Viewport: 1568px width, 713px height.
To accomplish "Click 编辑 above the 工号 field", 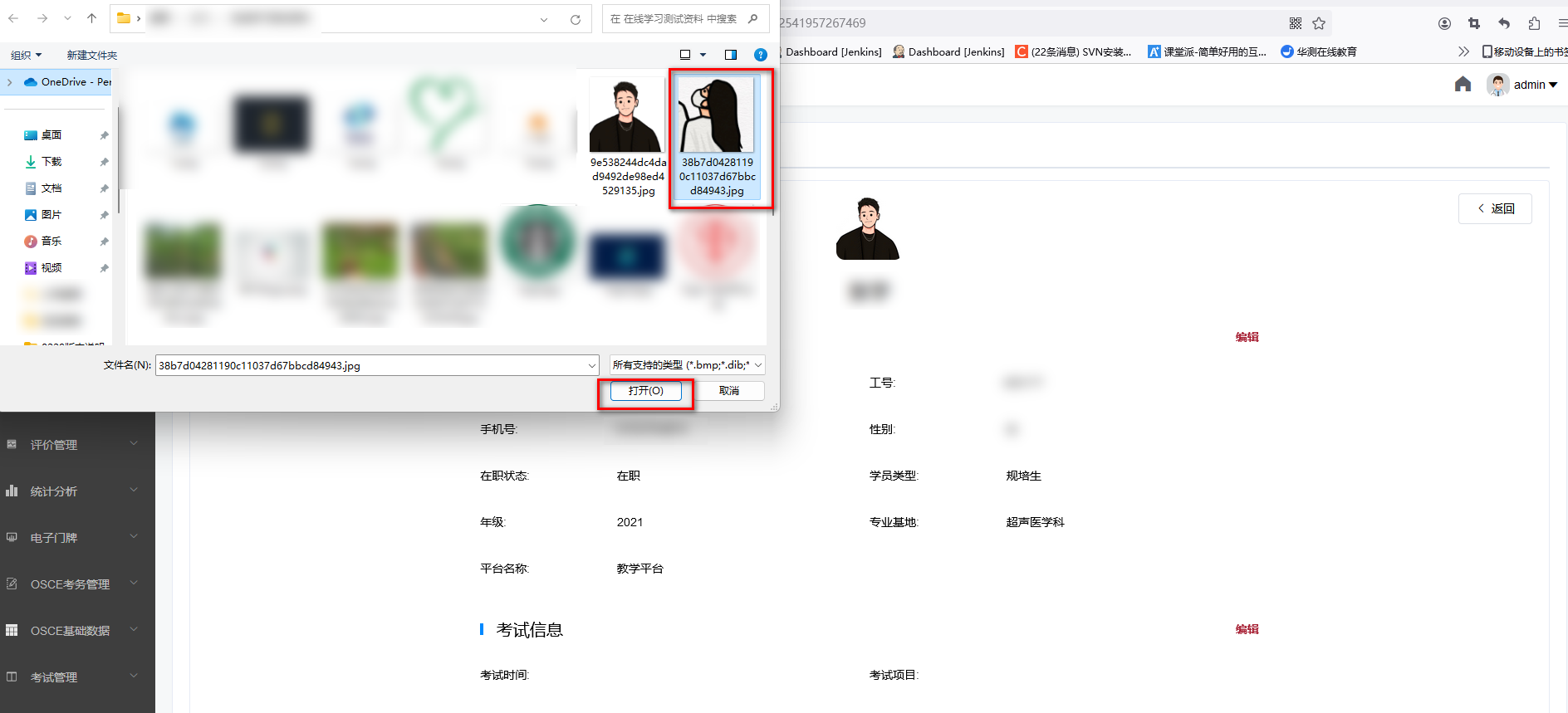I will [x=1247, y=337].
